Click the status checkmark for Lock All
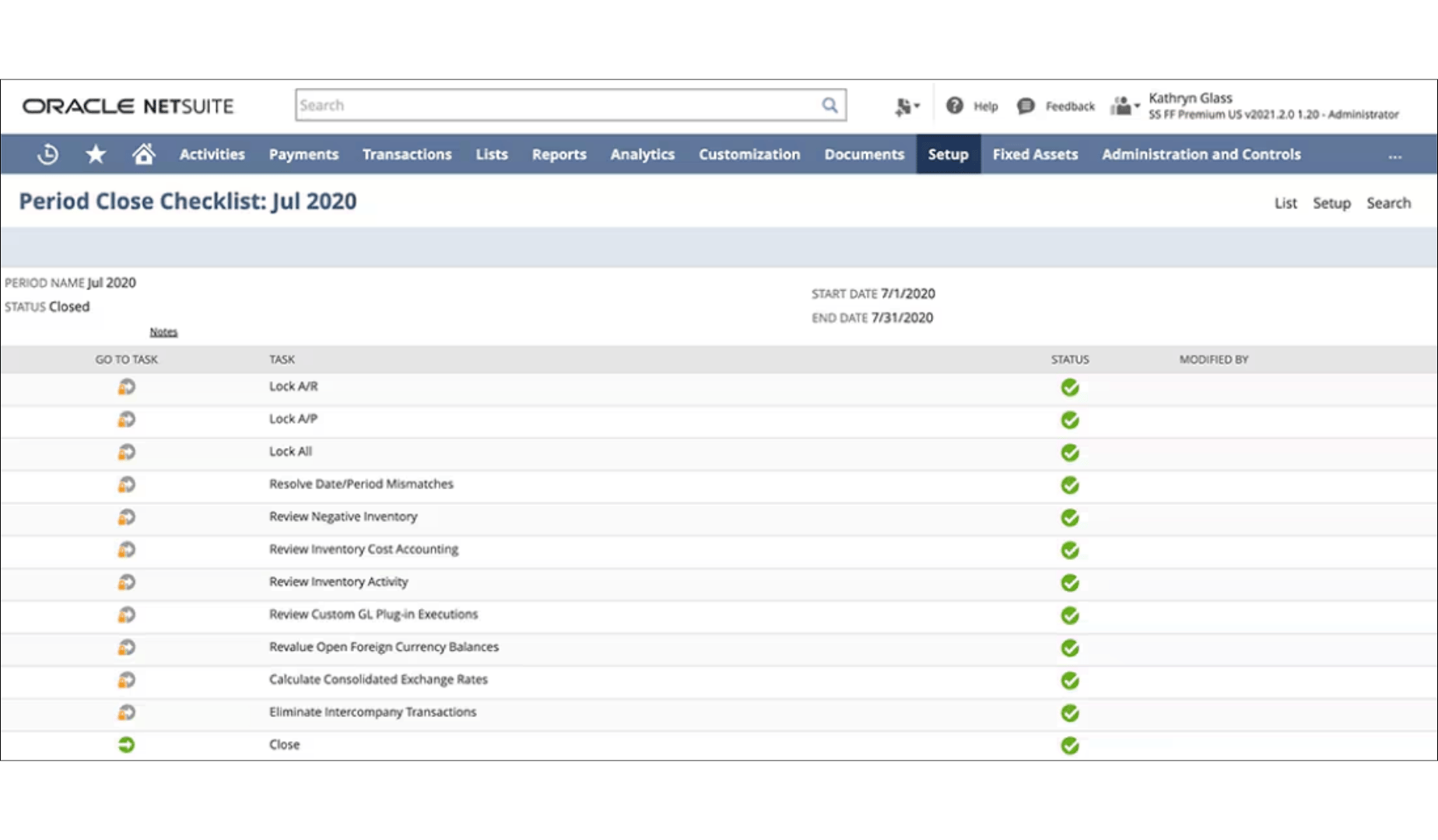Screen dimensions: 1438x840 coord(1070,452)
